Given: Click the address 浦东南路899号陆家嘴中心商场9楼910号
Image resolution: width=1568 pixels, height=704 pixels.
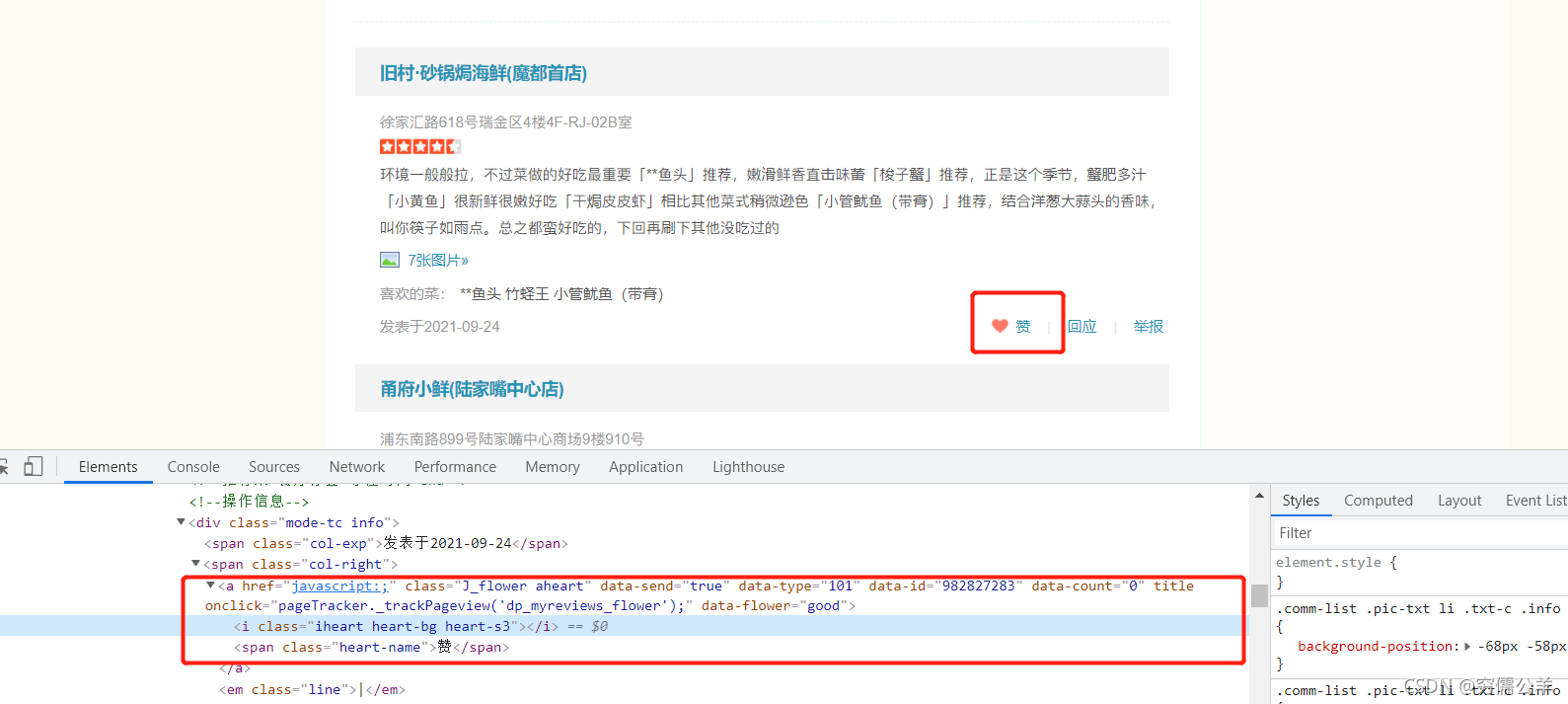Looking at the screenshot, I should tap(512, 438).
